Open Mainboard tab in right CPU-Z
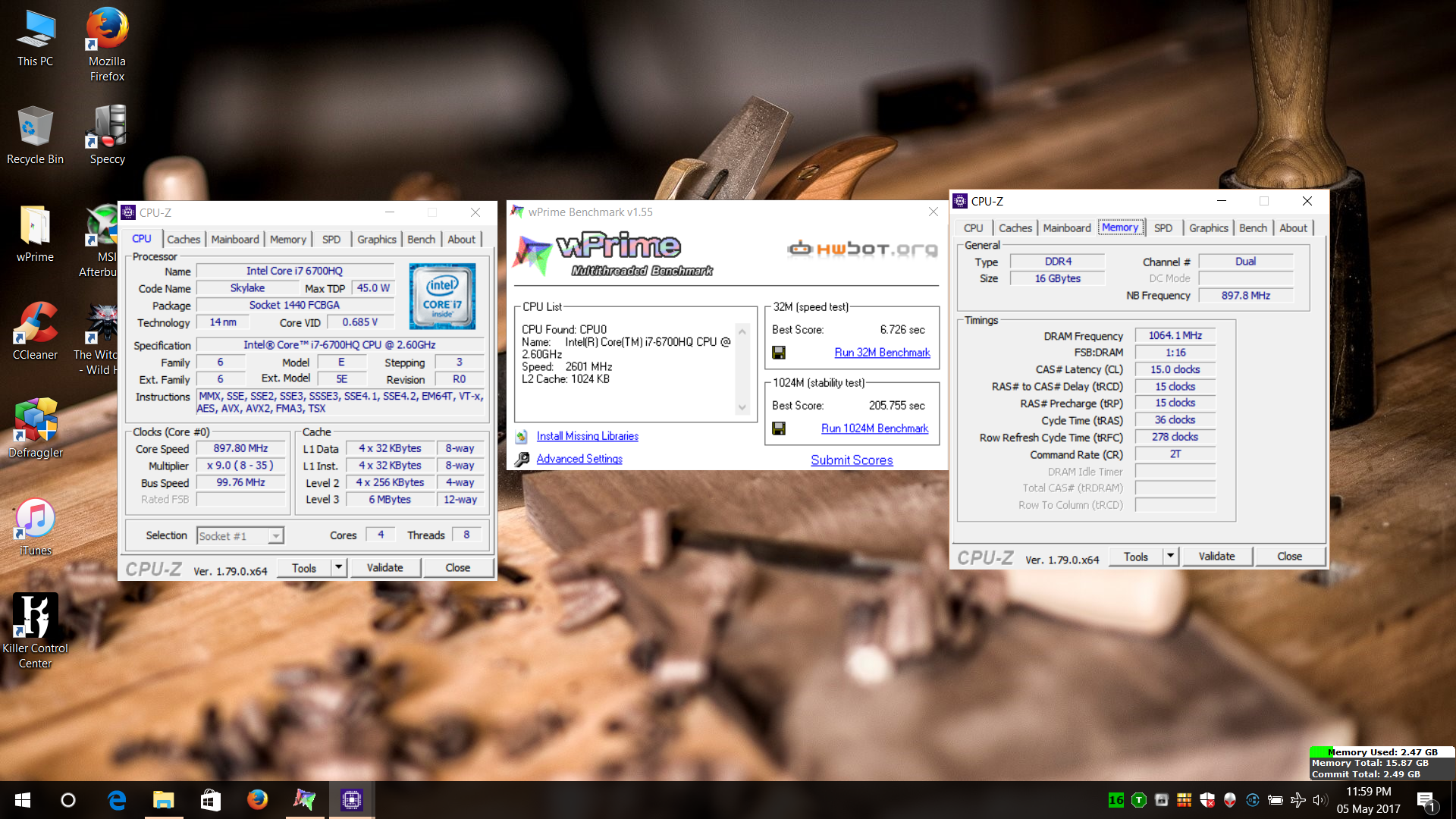1456x819 pixels. tap(1067, 227)
